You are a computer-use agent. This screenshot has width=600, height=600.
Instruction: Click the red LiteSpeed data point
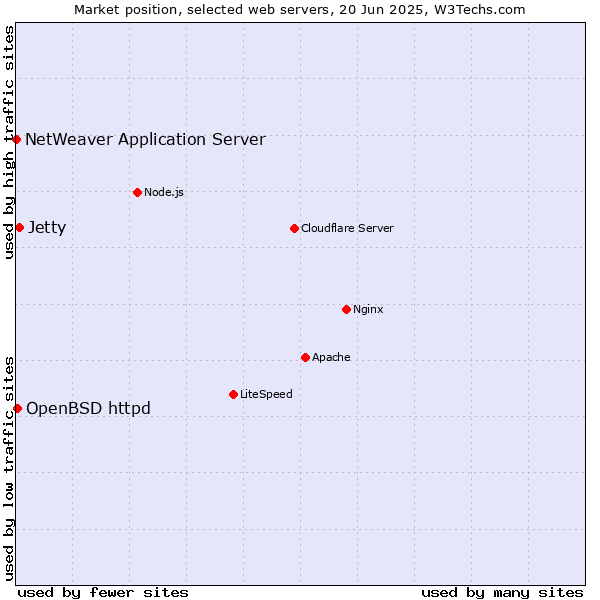point(233,394)
